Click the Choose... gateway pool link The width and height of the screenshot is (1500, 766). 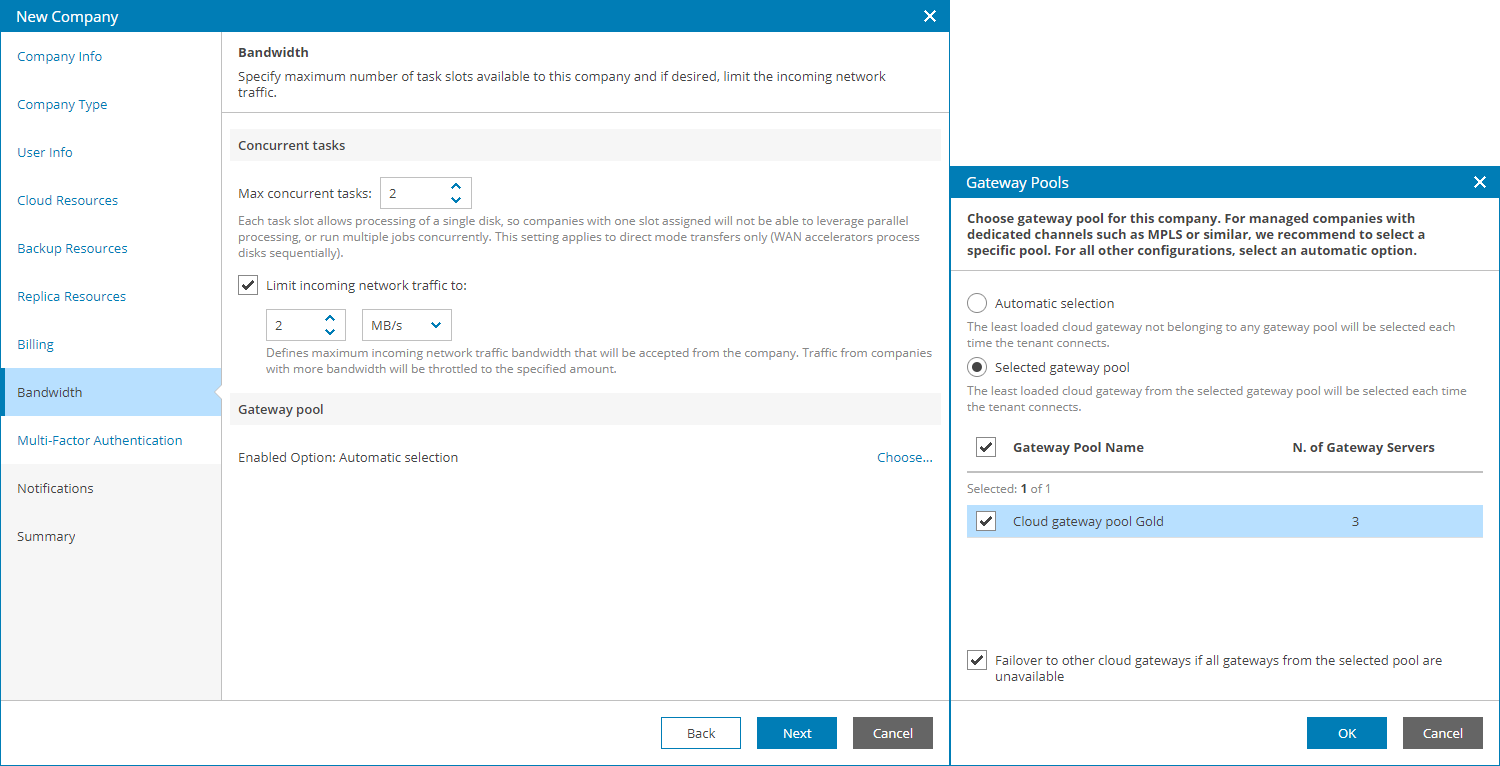904,457
